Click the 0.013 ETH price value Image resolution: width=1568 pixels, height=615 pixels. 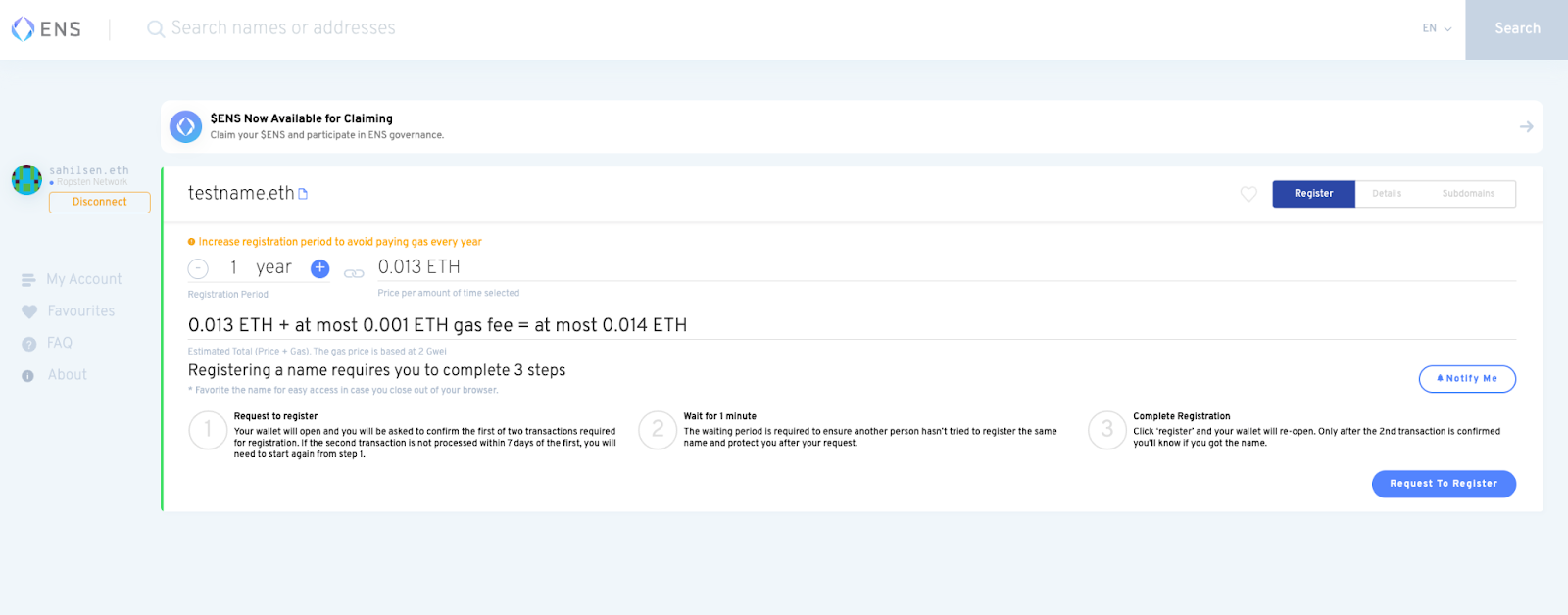(419, 266)
